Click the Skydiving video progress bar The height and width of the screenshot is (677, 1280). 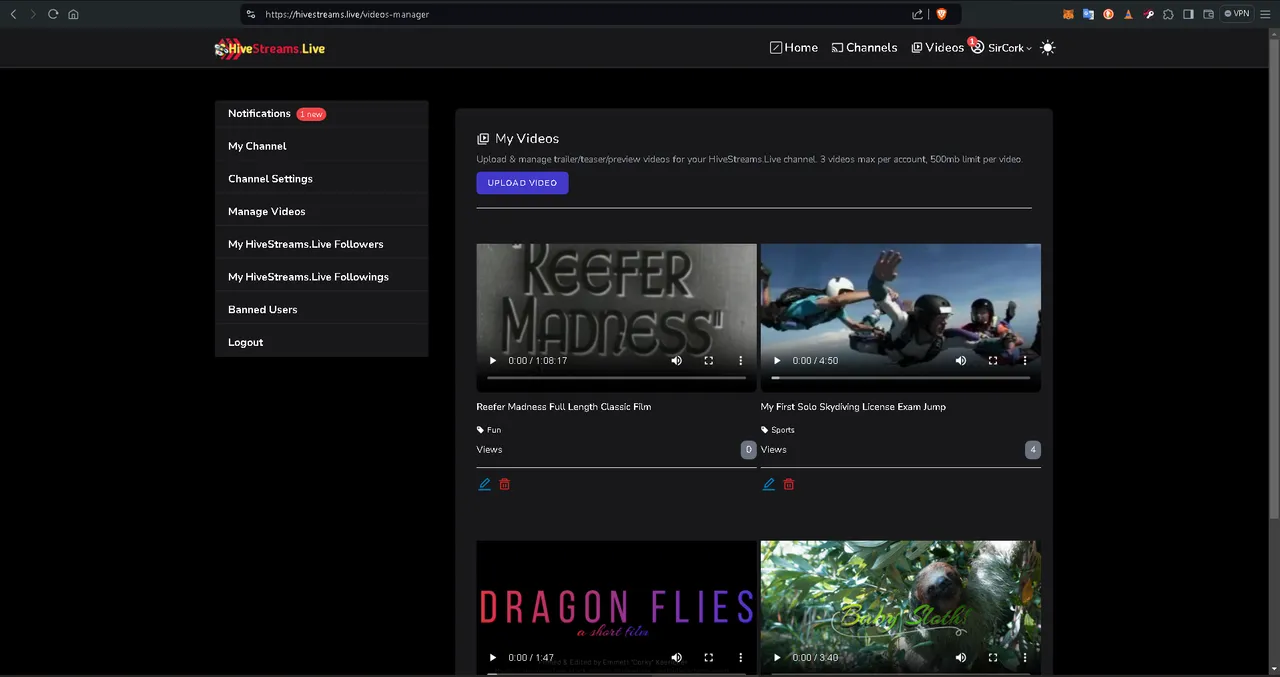pos(901,378)
